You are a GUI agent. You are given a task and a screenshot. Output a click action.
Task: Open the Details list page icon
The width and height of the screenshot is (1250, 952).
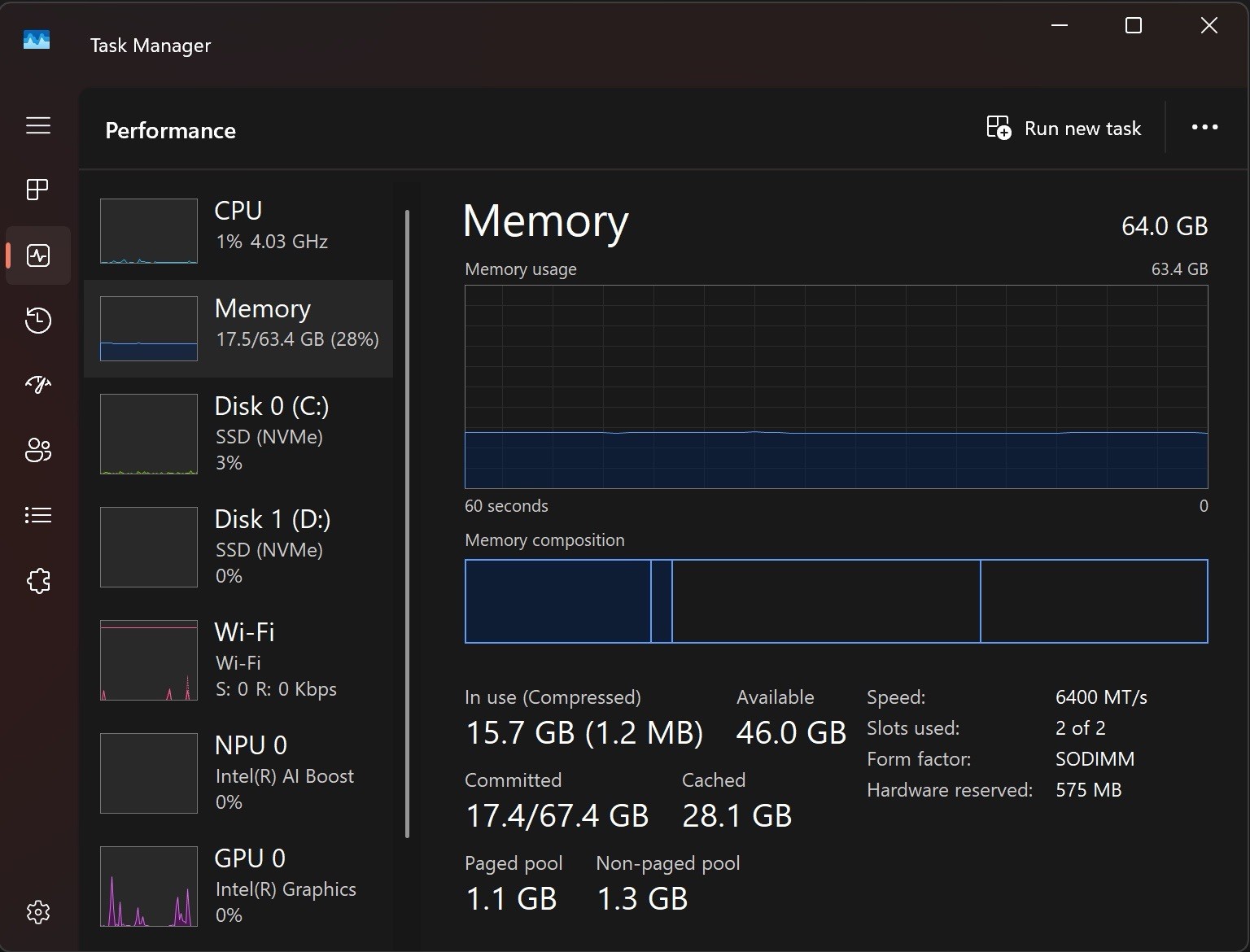(38, 515)
